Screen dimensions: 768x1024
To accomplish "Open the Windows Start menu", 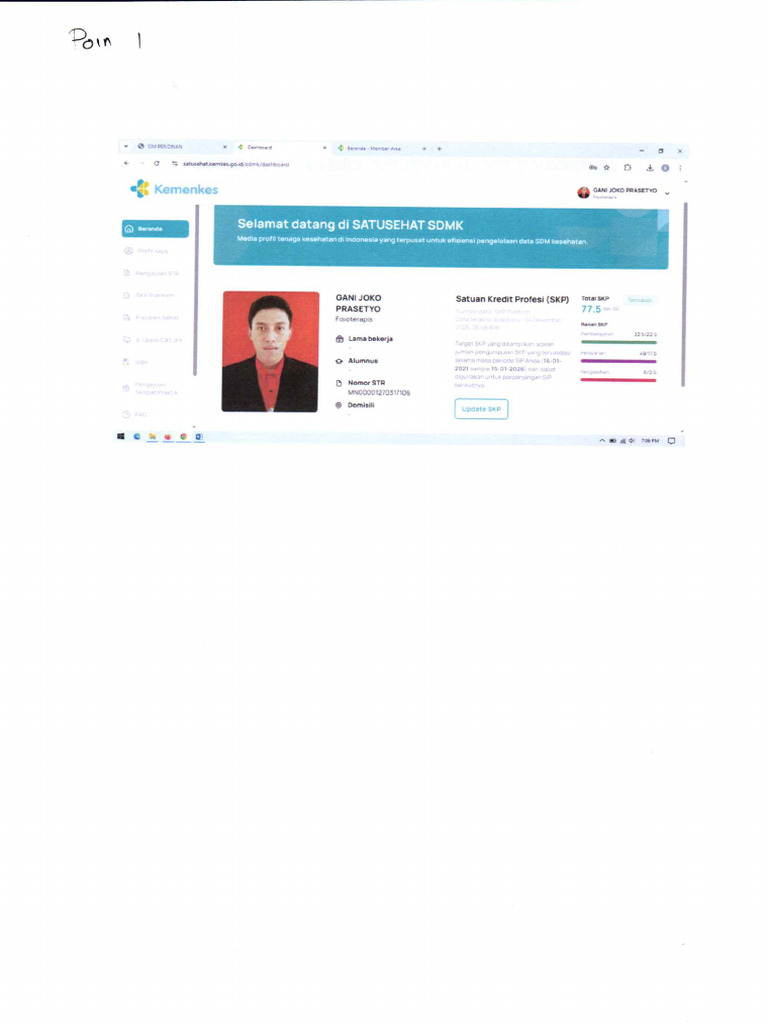I will tap(121, 436).
